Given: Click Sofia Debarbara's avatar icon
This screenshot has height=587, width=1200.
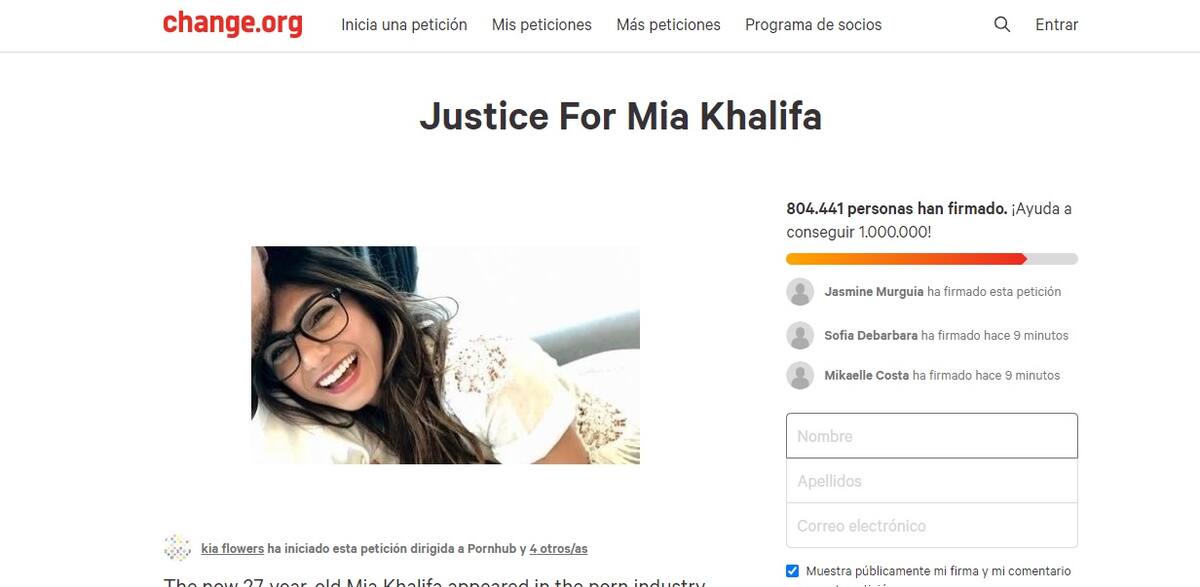Looking at the screenshot, I should tap(800, 335).
